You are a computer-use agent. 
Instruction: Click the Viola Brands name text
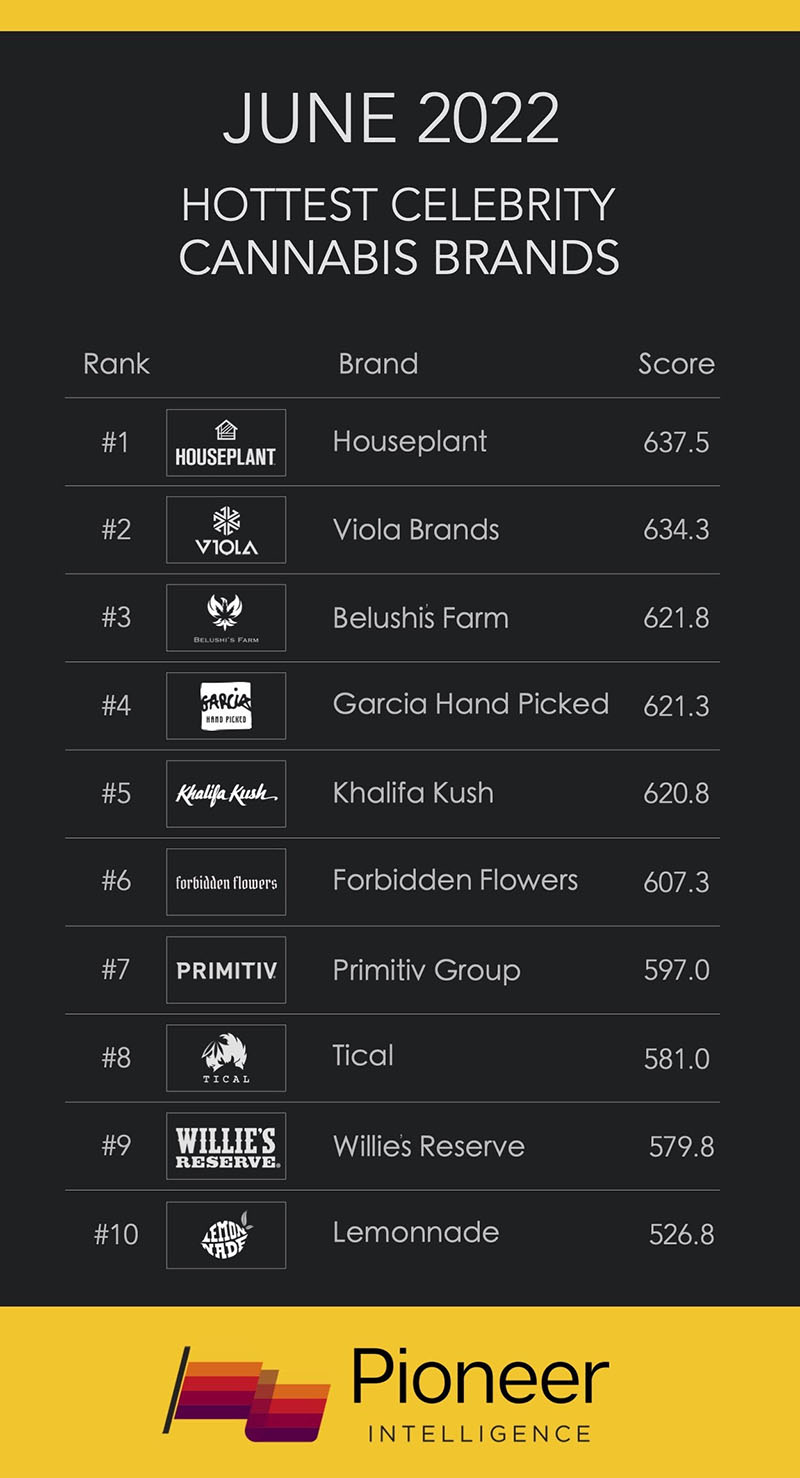coord(416,529)
